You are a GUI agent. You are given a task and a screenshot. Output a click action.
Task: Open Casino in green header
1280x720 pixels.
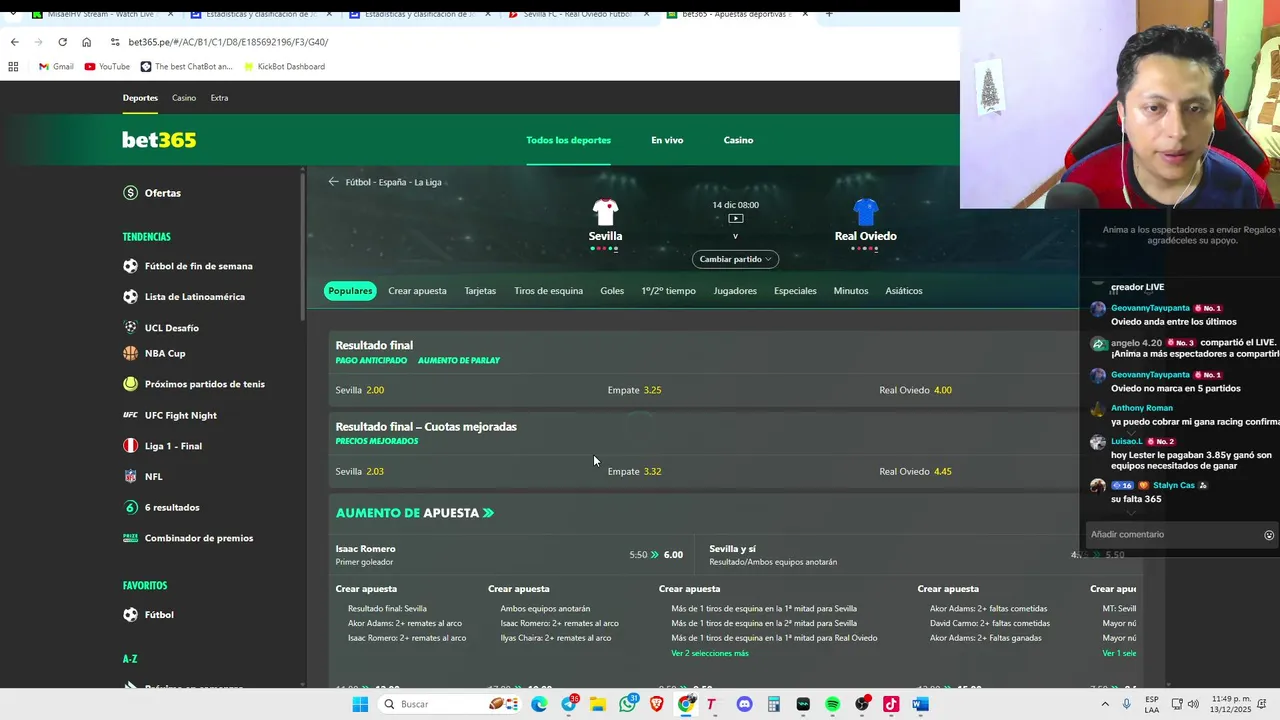pyautogui.click(x=738, y=140)
